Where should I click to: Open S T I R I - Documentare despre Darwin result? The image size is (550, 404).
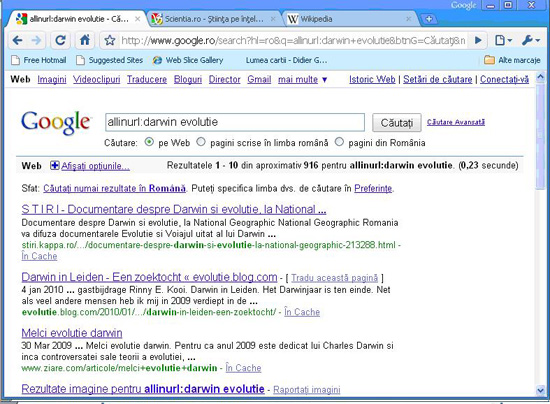tap(174, 209)
